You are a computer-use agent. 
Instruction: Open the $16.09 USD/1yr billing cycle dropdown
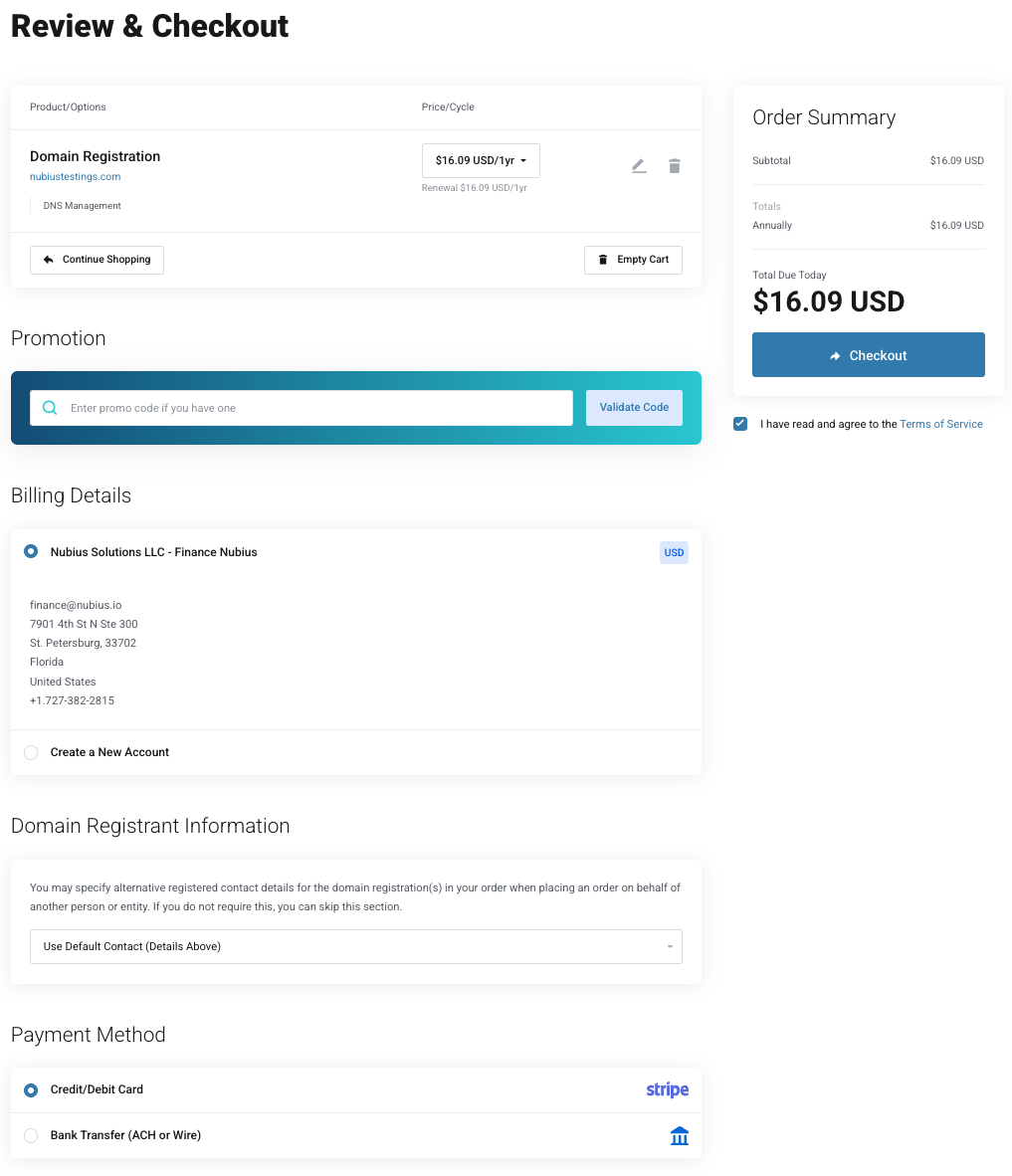(x=481, y=160)
